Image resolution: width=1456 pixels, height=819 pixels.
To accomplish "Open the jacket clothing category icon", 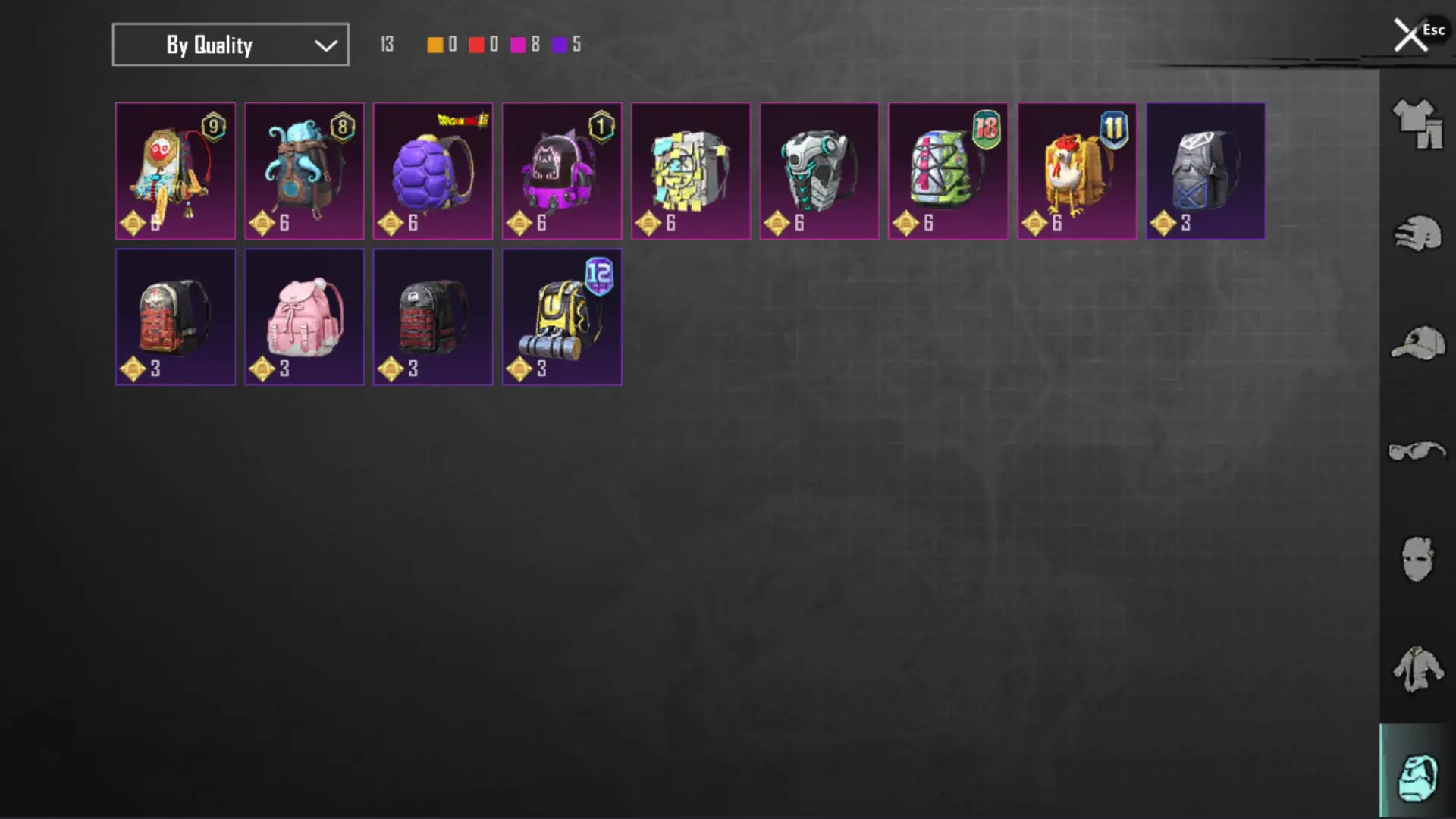I will pos(1417,668).
